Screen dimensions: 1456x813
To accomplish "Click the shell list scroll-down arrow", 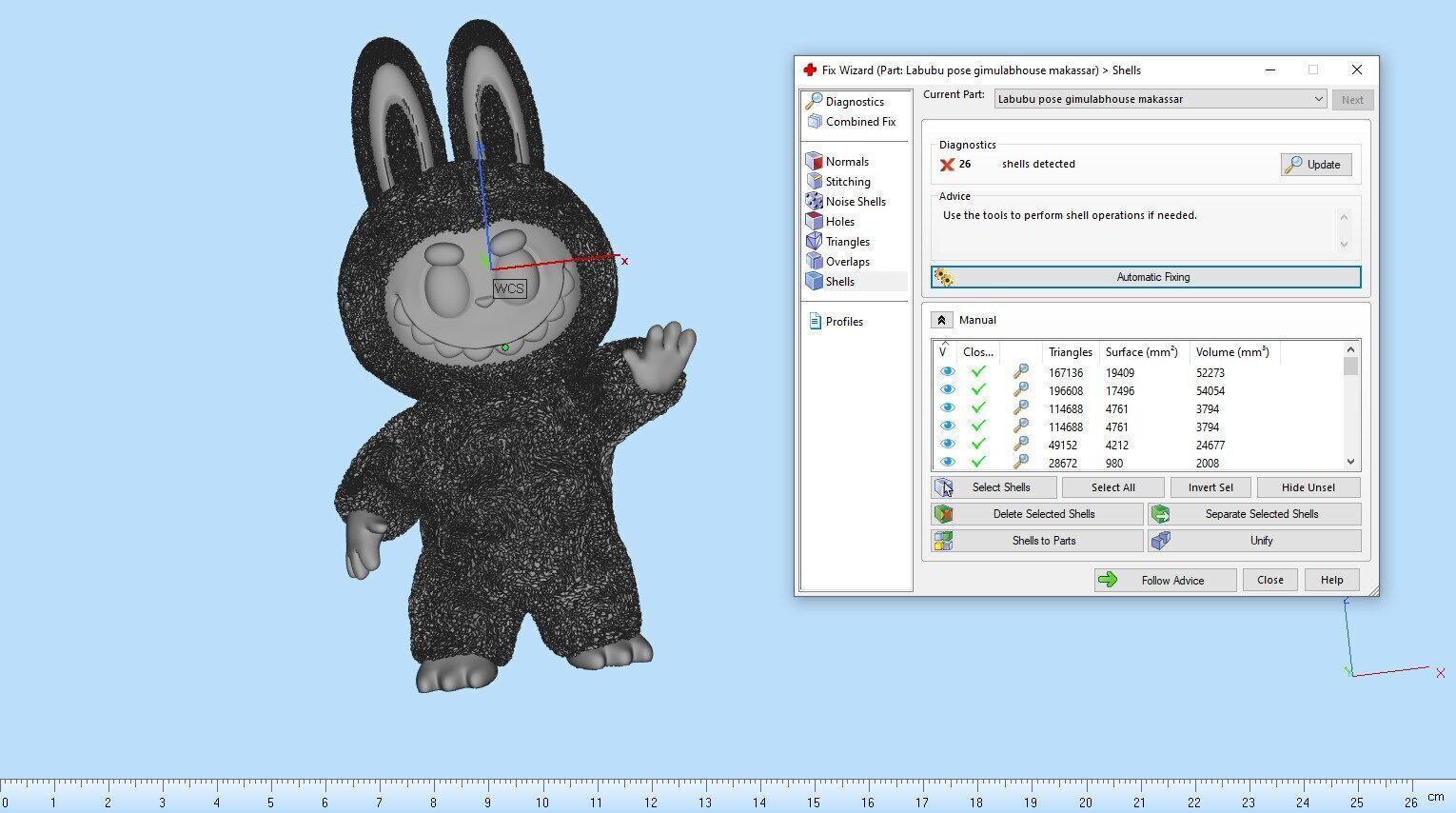I will click(1350, 462).
